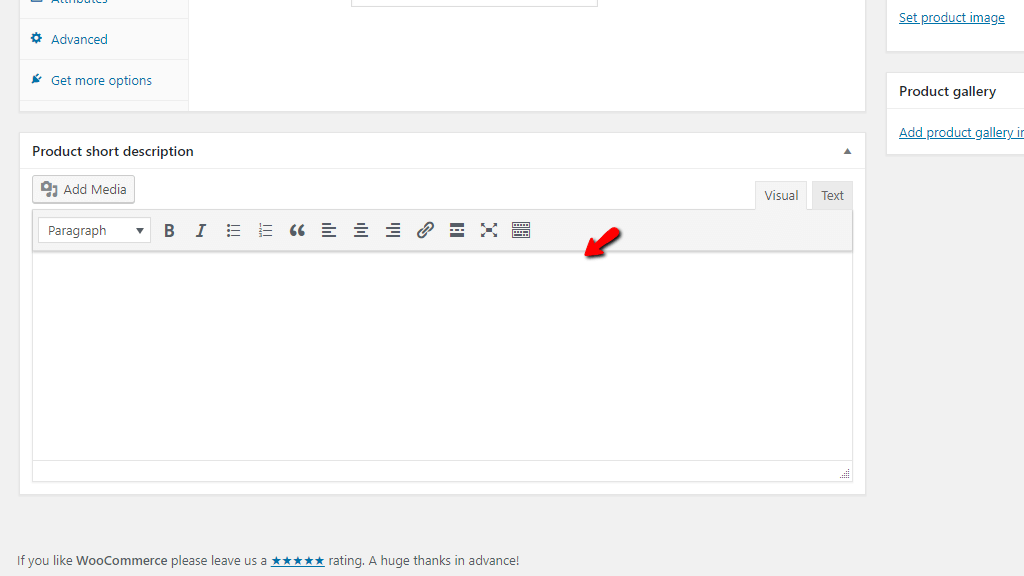The width and height of the screenshot is (1024, 576).
Task: Click Add product gallery images link
Action: coord(961,133)
